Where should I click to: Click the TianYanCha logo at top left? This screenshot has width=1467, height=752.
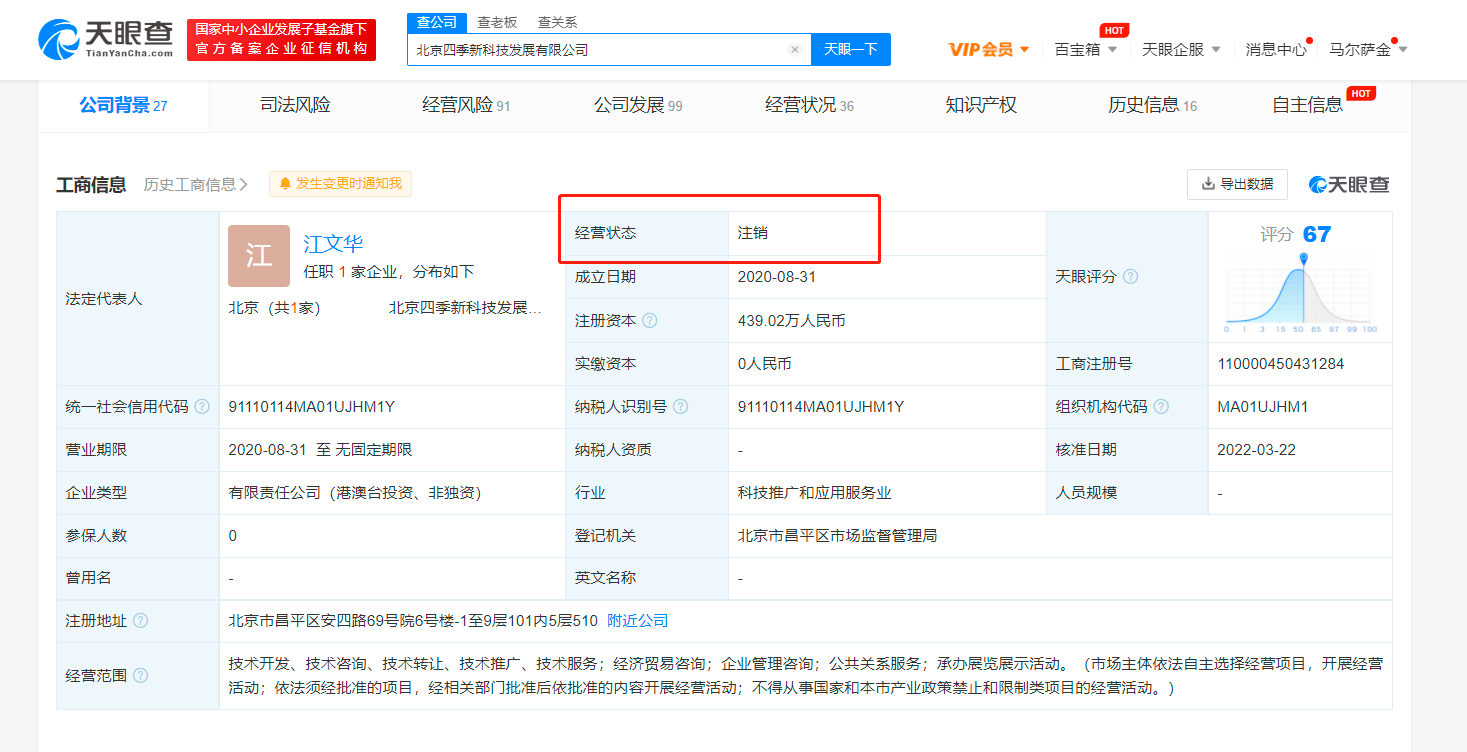(x=106, y=40)
